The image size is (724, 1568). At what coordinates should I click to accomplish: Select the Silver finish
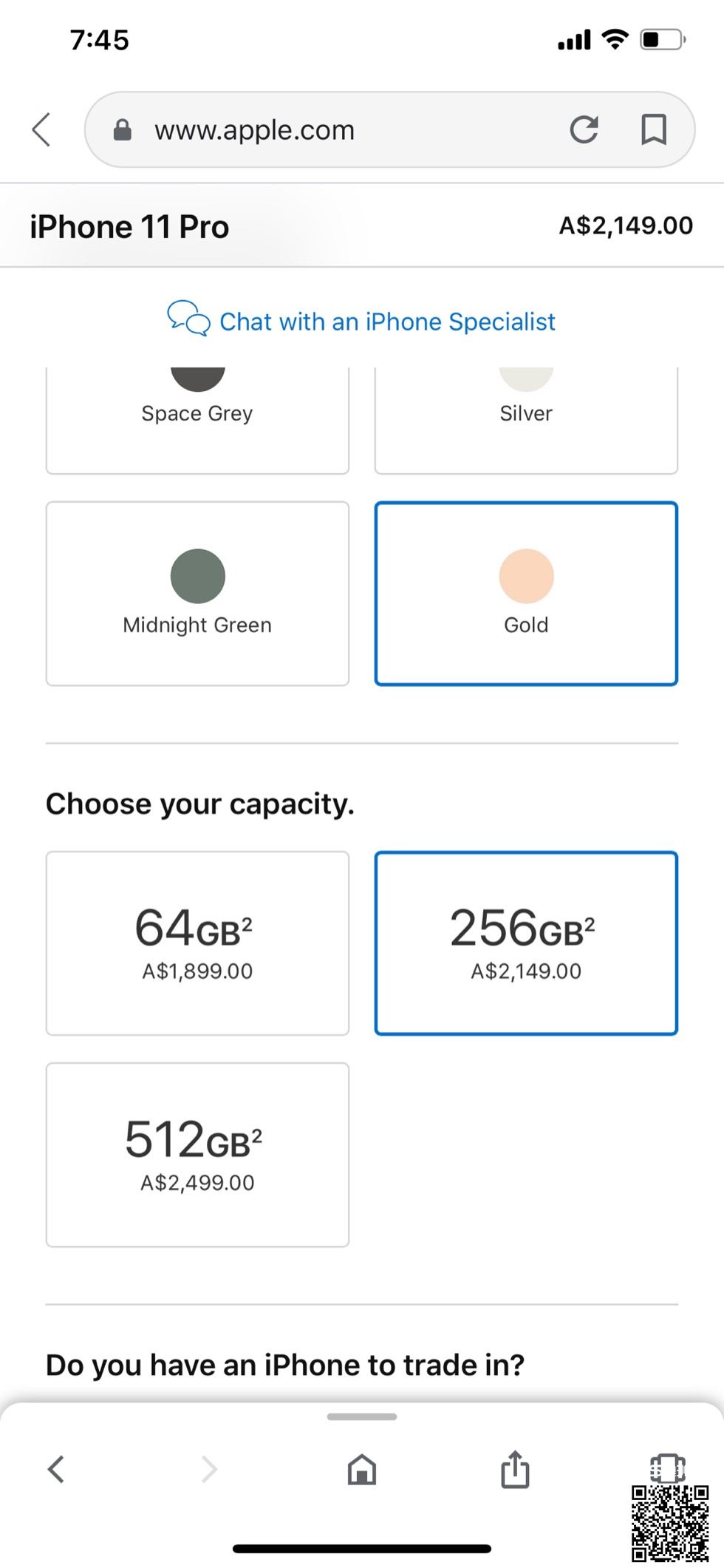point(526,419)
